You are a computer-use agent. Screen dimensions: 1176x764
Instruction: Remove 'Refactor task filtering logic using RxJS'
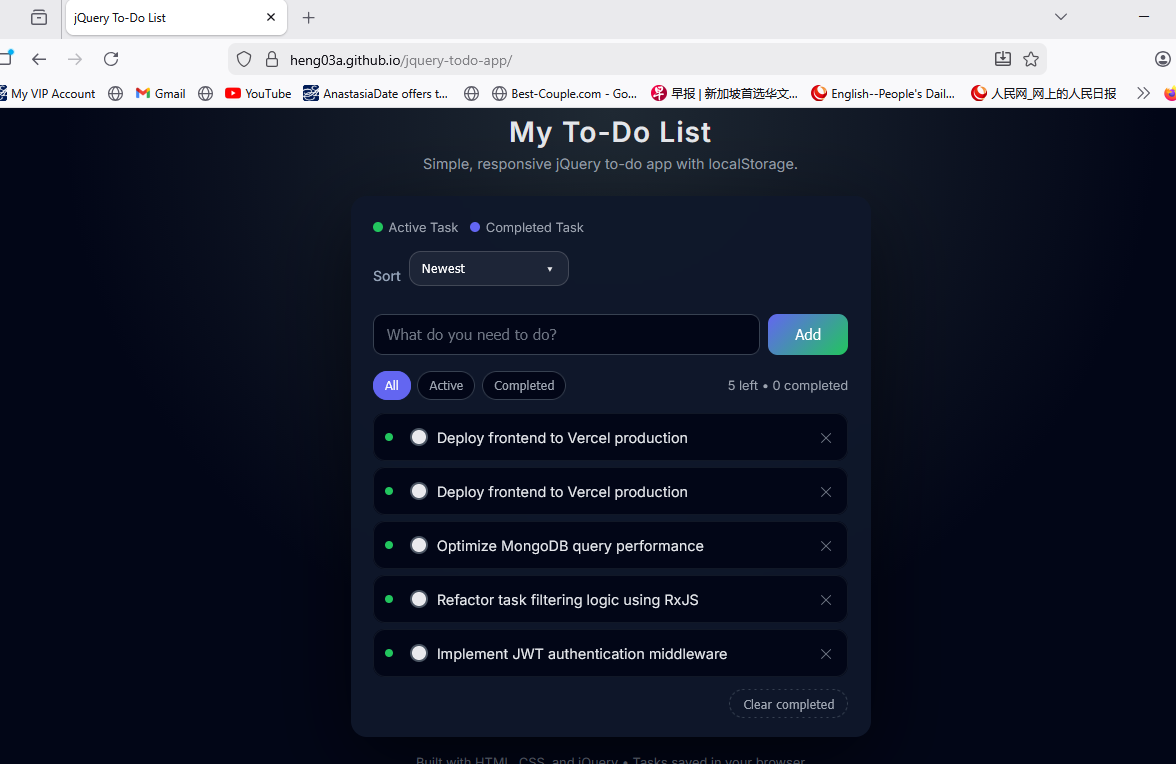point(826,599)
